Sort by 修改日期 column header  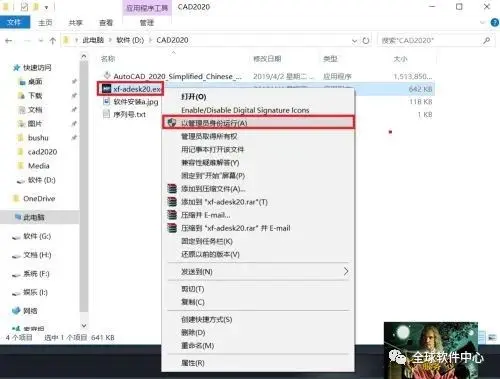click(267, 59)
